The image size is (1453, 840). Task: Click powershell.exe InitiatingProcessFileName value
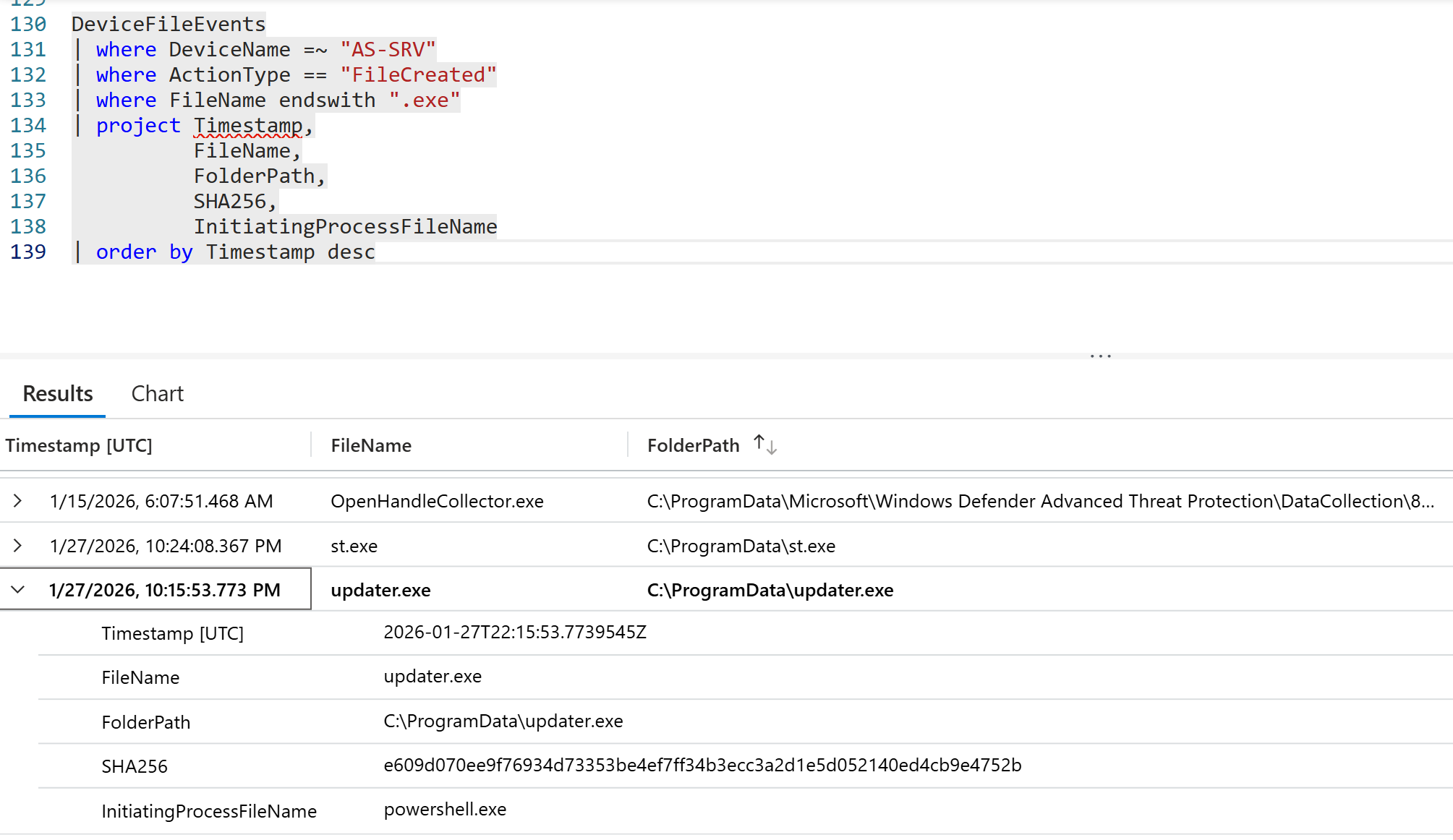pyautogui.click(x=445, y=810)
